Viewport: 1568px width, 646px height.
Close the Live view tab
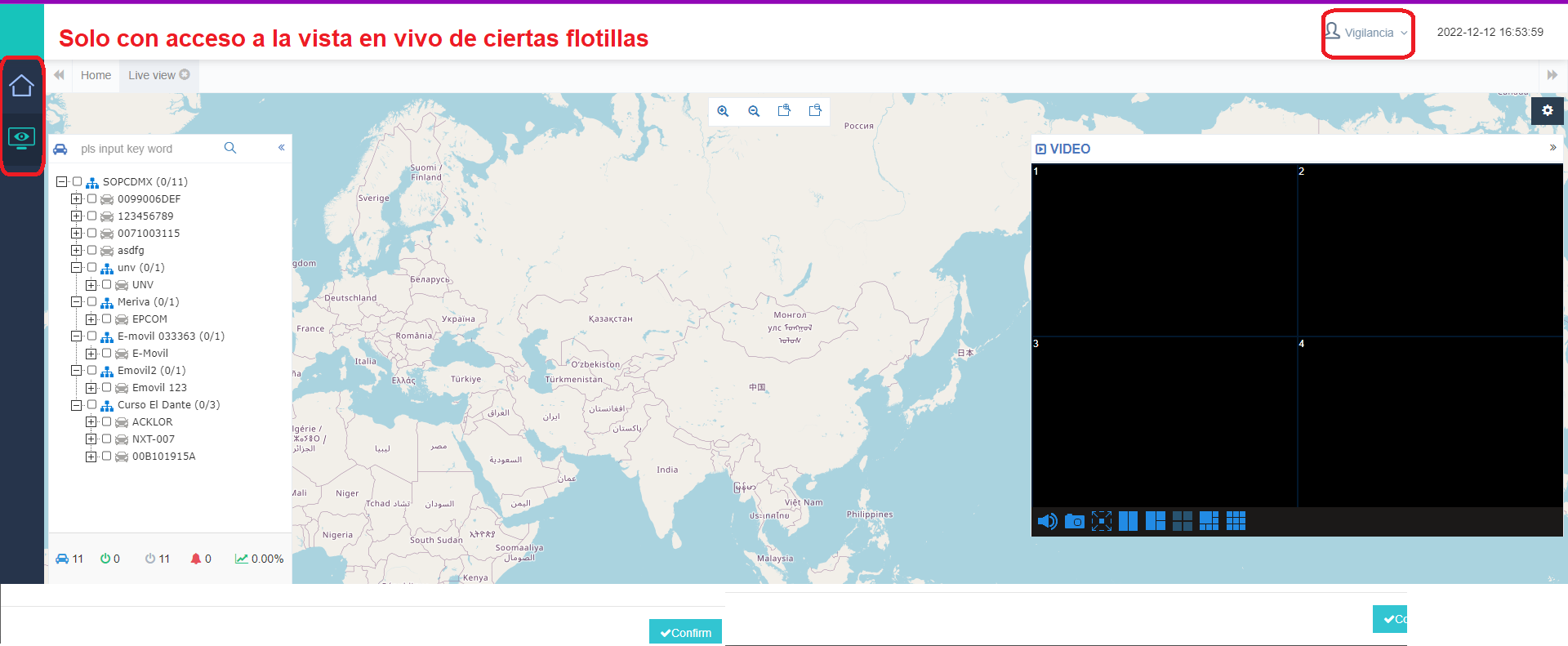(185, 74)
